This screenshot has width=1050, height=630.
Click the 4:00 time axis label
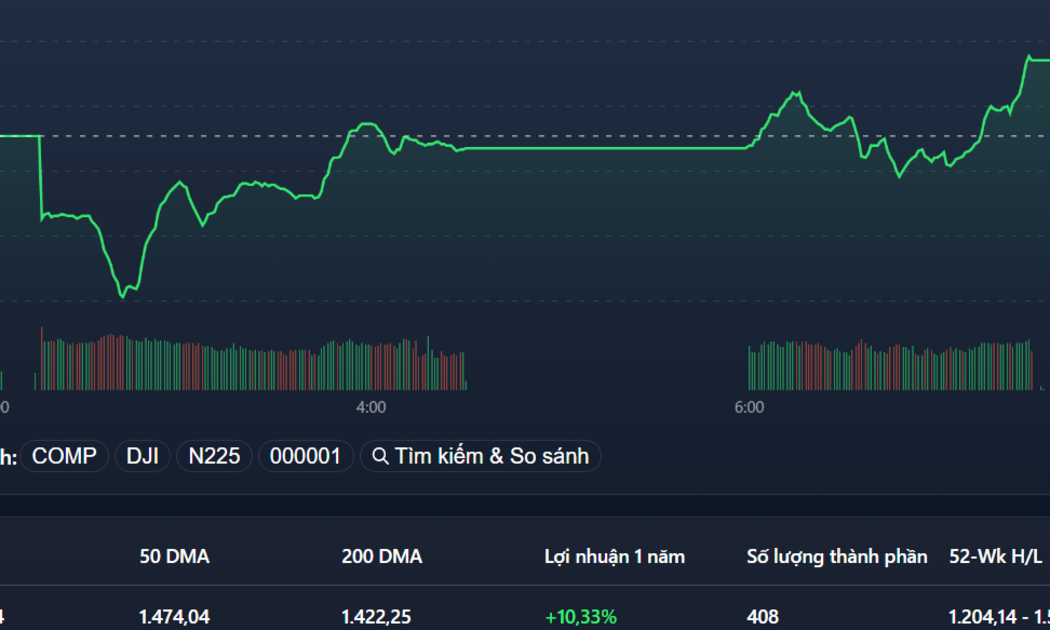tap(371, 407)
